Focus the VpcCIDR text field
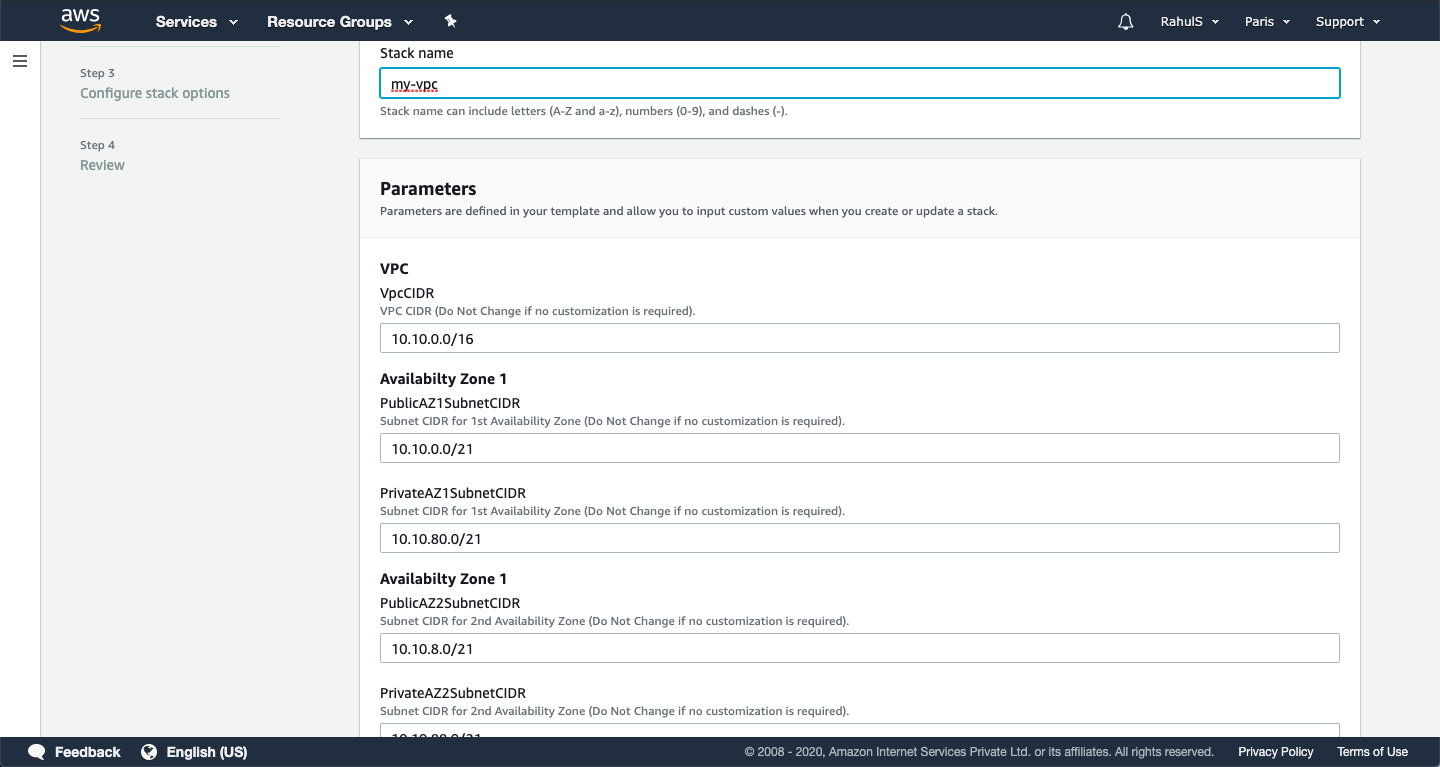Viewport: 1440px width, 767px height. pyautogui.click(x=859, y=339)
